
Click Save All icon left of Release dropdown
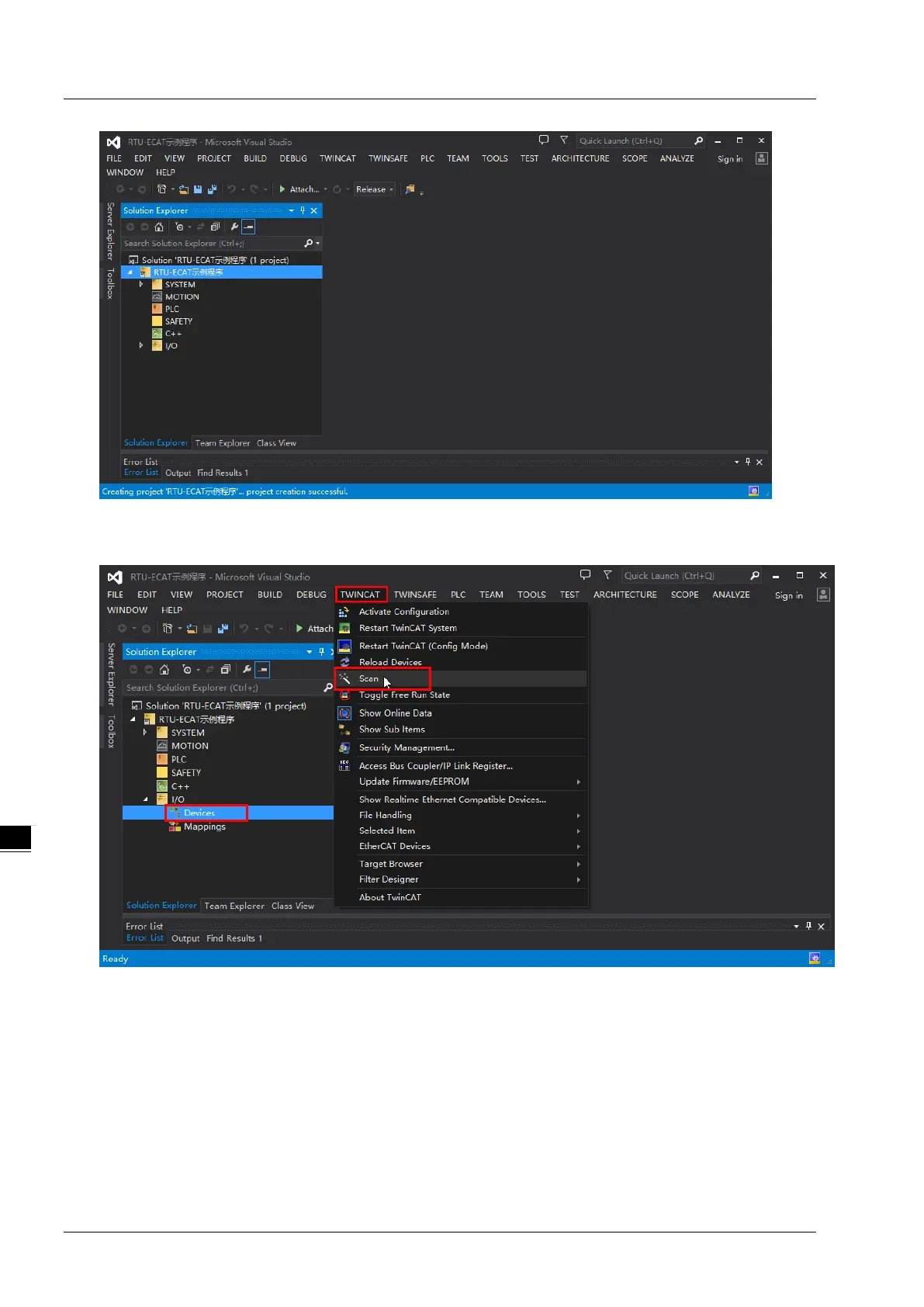(x=212, y=189)
